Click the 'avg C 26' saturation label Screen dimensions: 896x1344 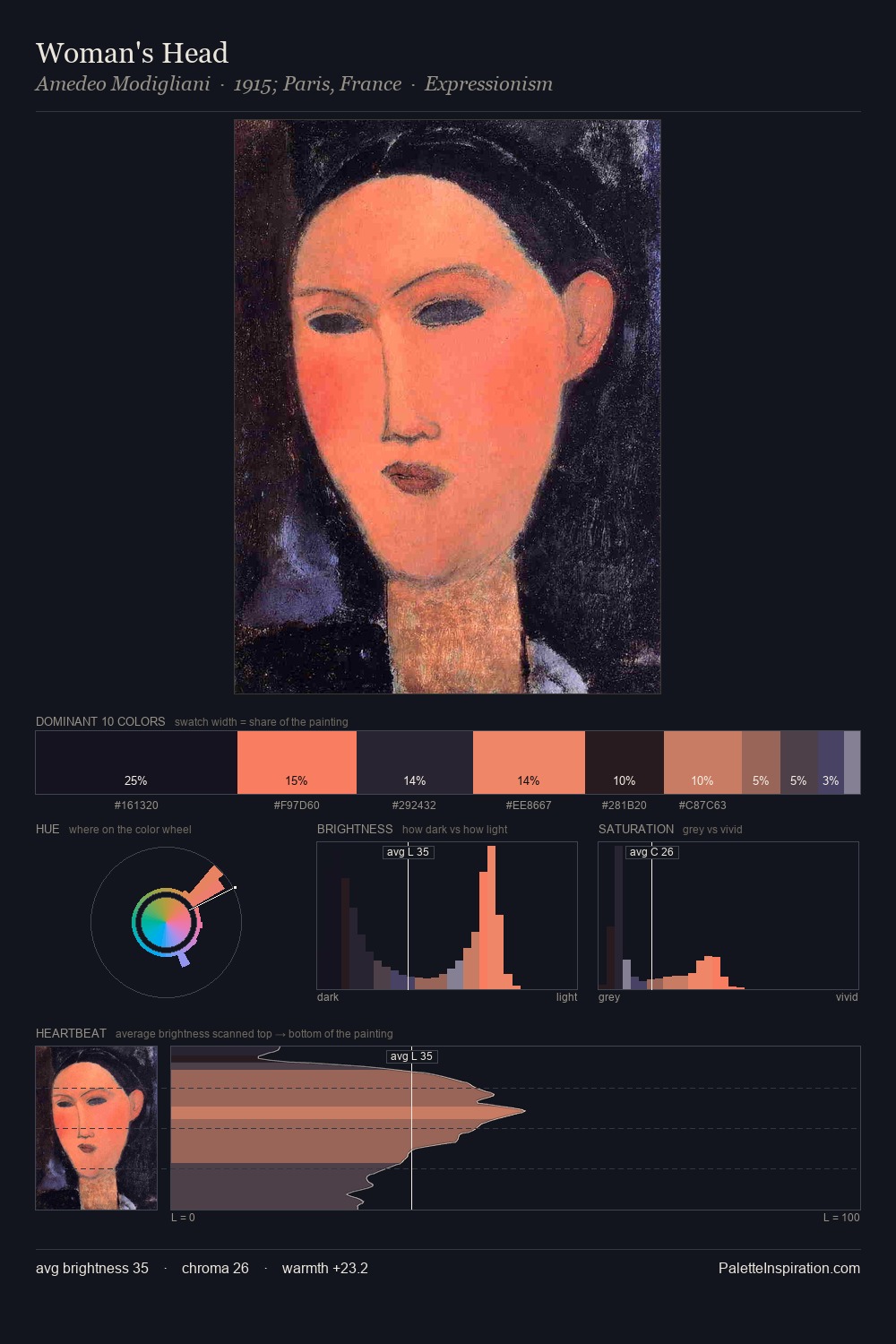tap(651, 852)
